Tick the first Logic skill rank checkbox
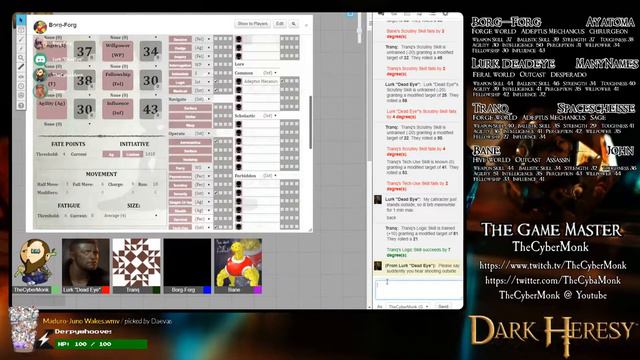640x360 pixels. (x=216, y=82)
